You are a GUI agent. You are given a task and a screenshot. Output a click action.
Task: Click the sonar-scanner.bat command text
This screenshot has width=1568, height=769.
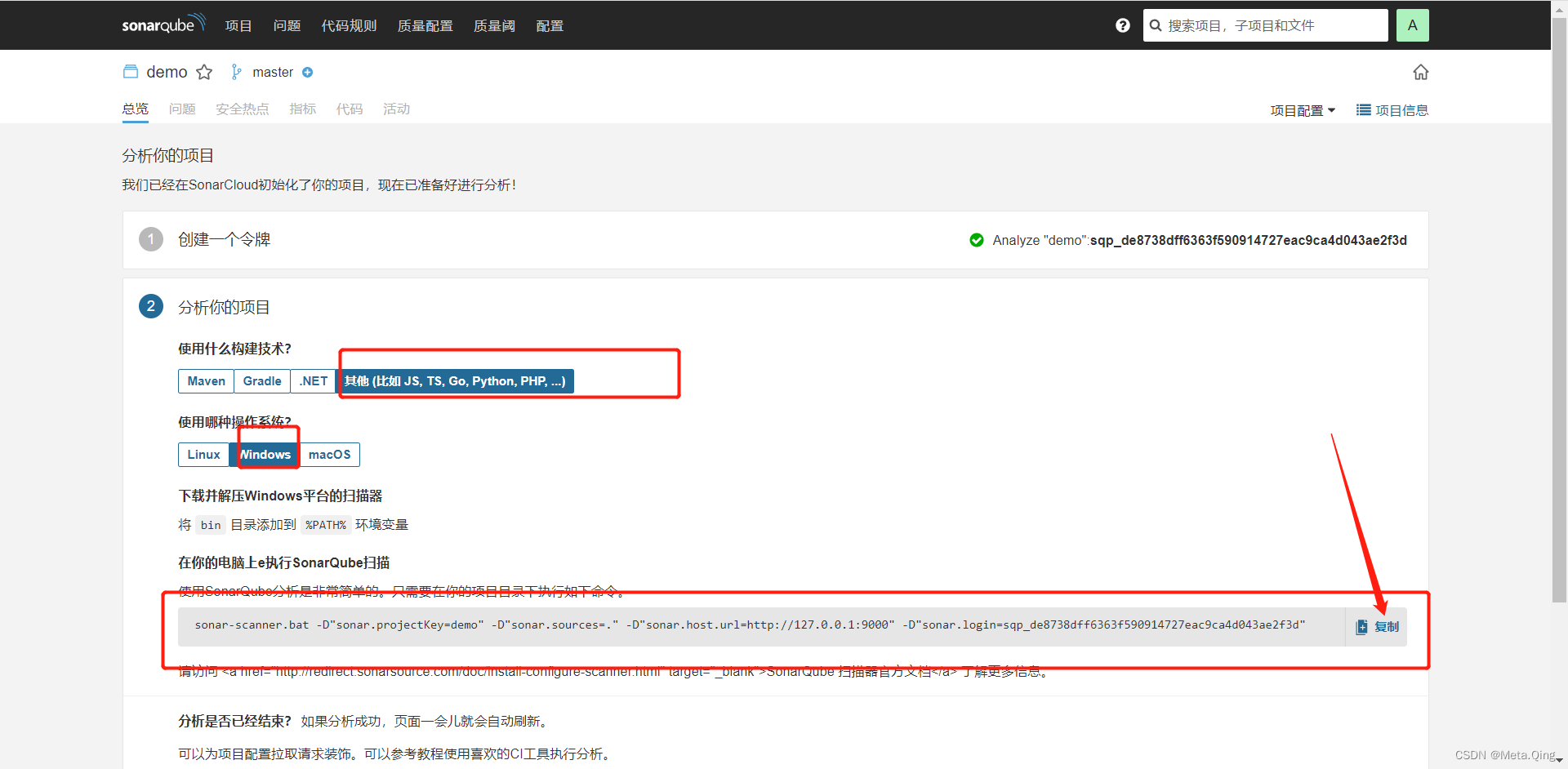point(750,625)
